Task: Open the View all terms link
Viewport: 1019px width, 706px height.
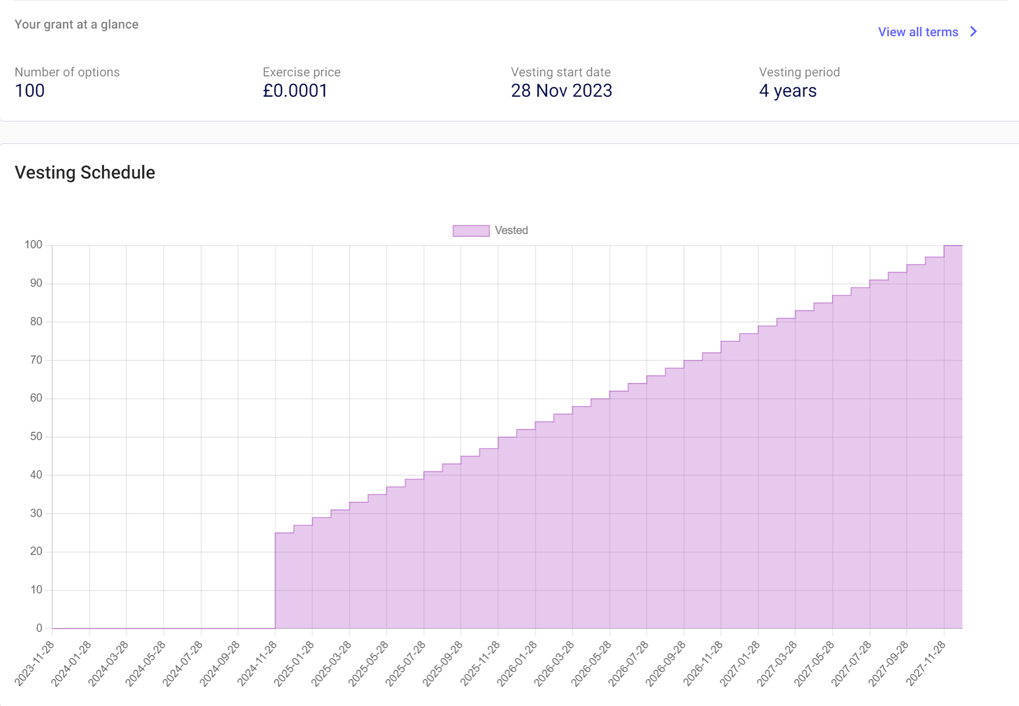Action: click(917, 32)
